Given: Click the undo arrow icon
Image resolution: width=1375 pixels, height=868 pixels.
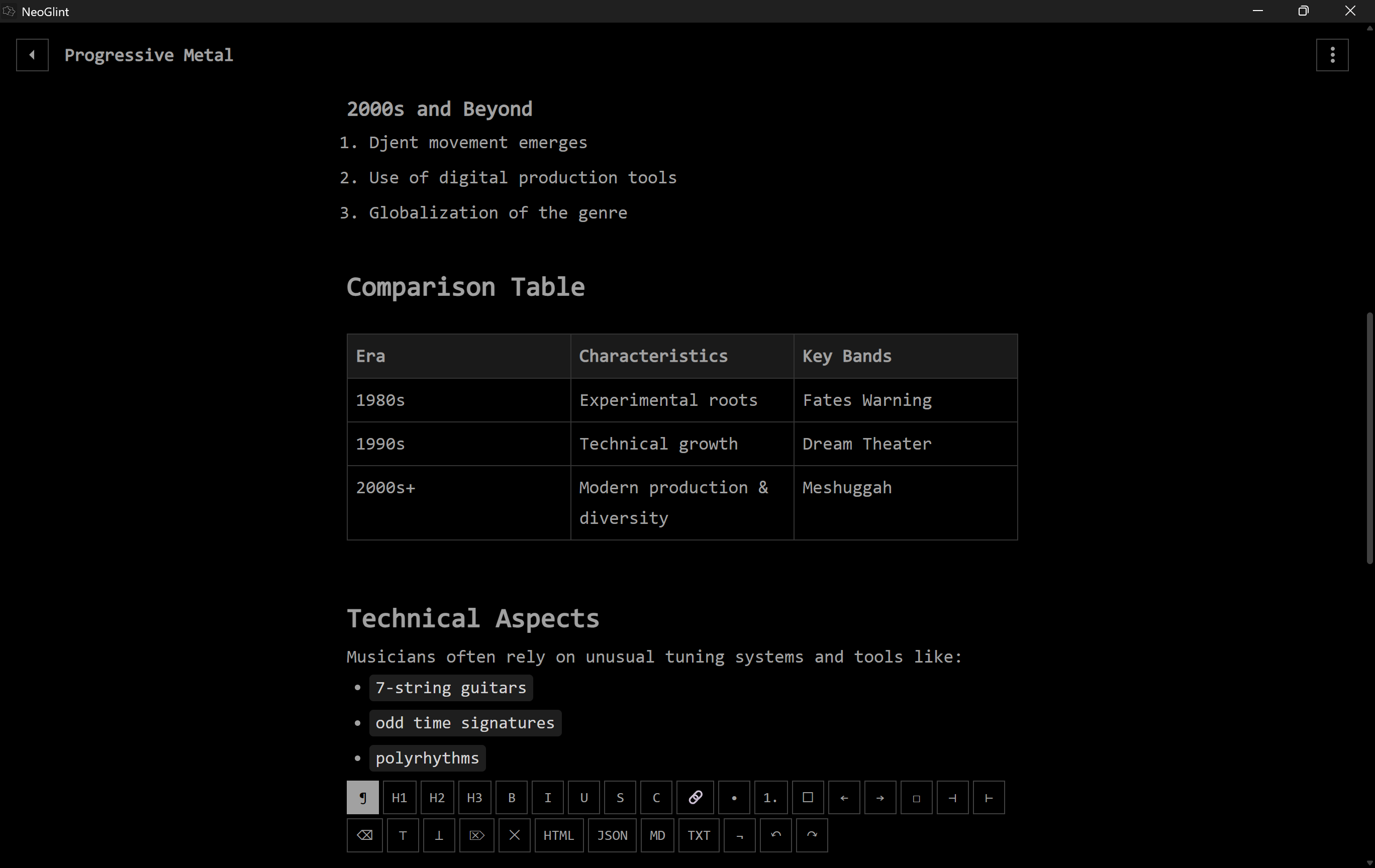Looking at the screenshot, I should coord(775,835).
